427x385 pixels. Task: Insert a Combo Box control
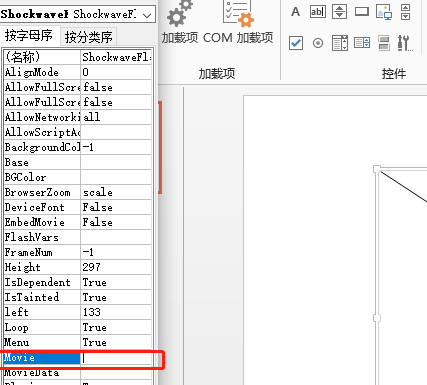pos(362,43)
